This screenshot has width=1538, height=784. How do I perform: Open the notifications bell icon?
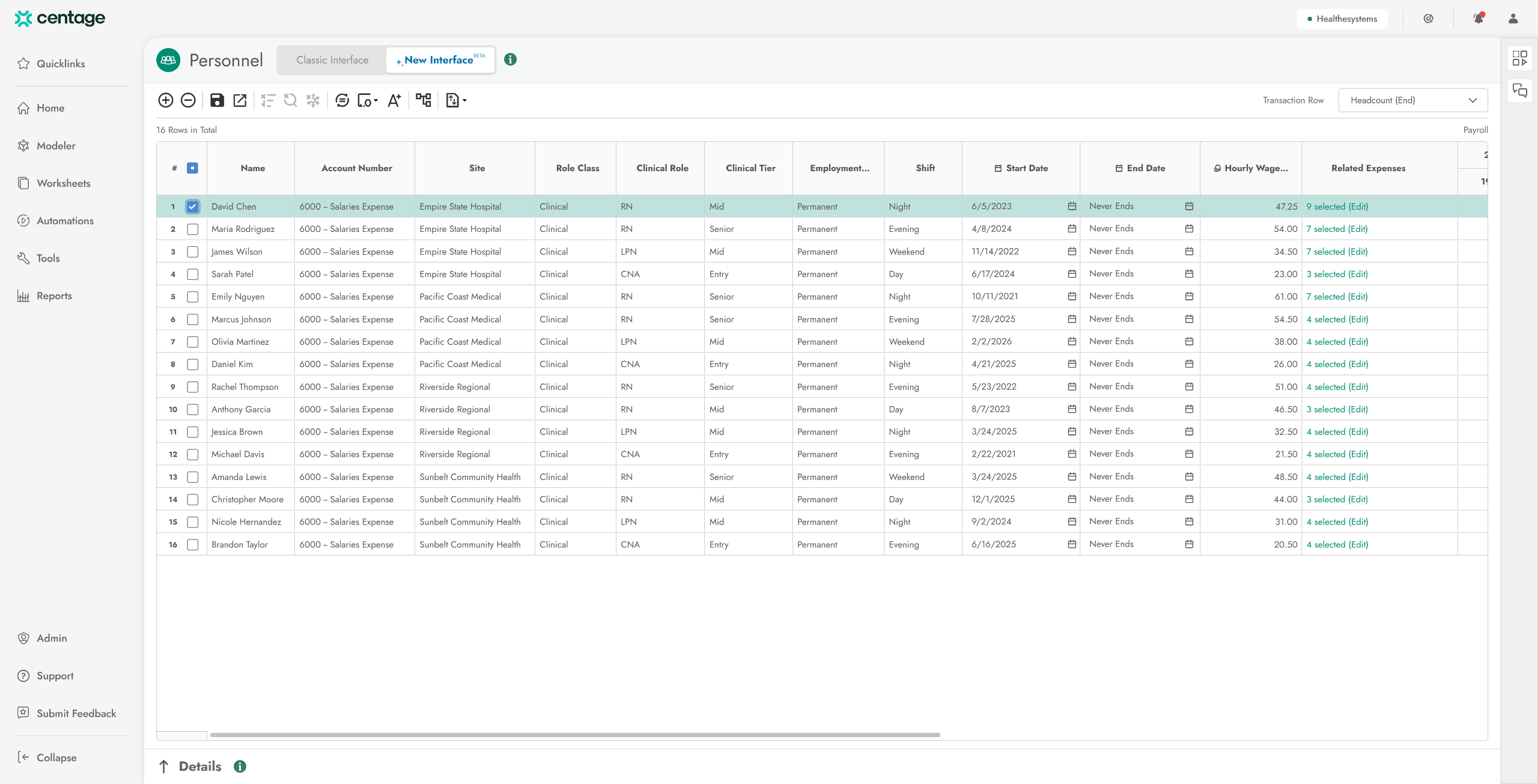(x=1479, y=19)
